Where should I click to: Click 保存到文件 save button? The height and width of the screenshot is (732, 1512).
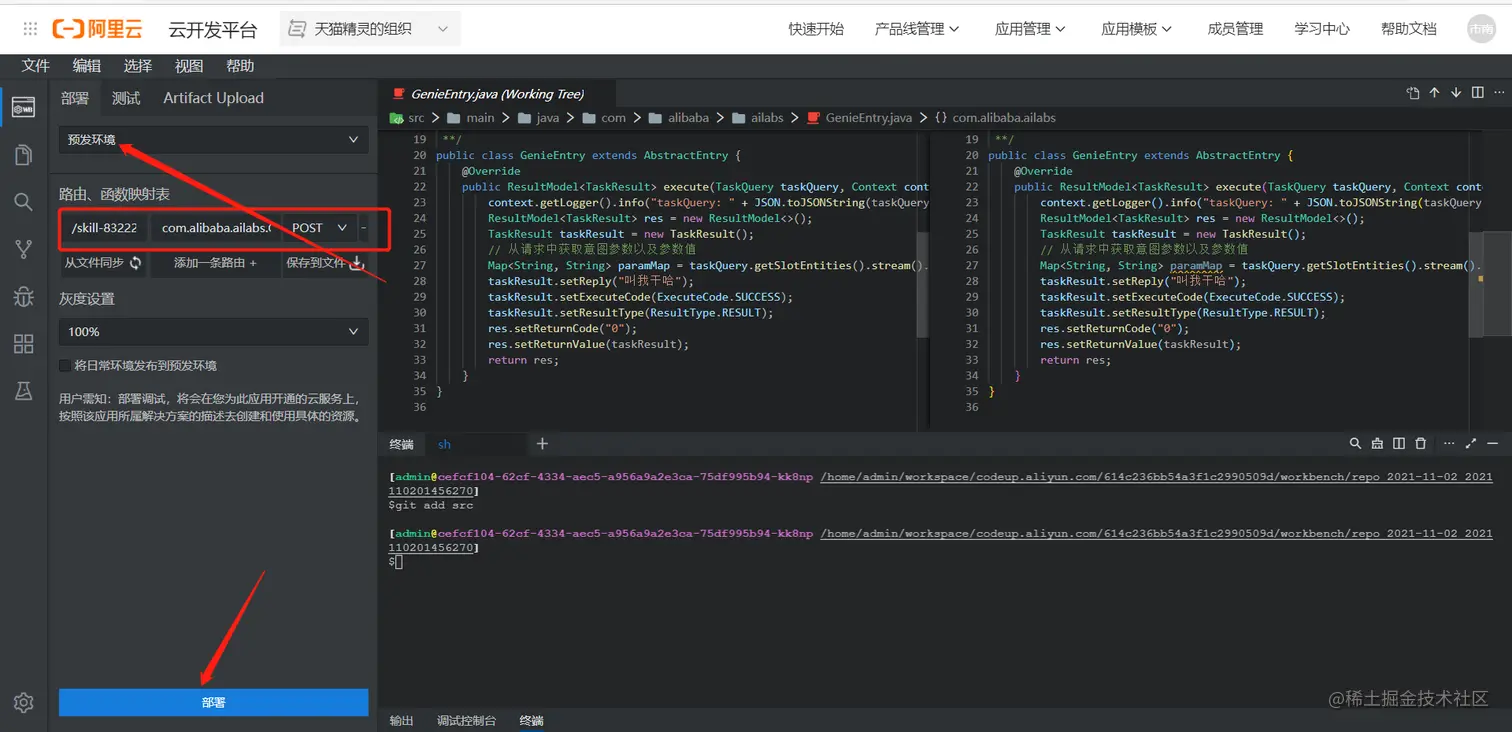(x=326, y=263)
